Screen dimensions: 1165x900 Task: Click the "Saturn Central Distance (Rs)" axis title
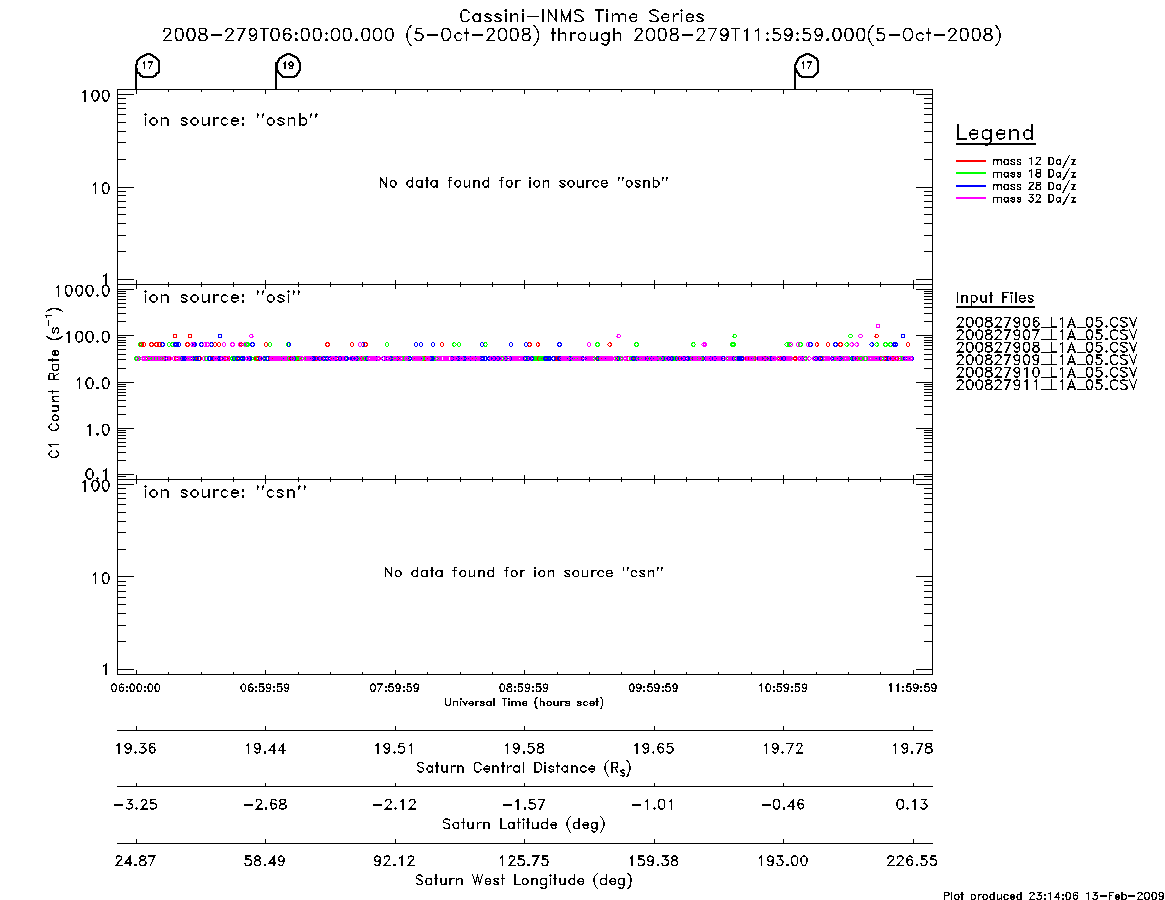(524, 768)
